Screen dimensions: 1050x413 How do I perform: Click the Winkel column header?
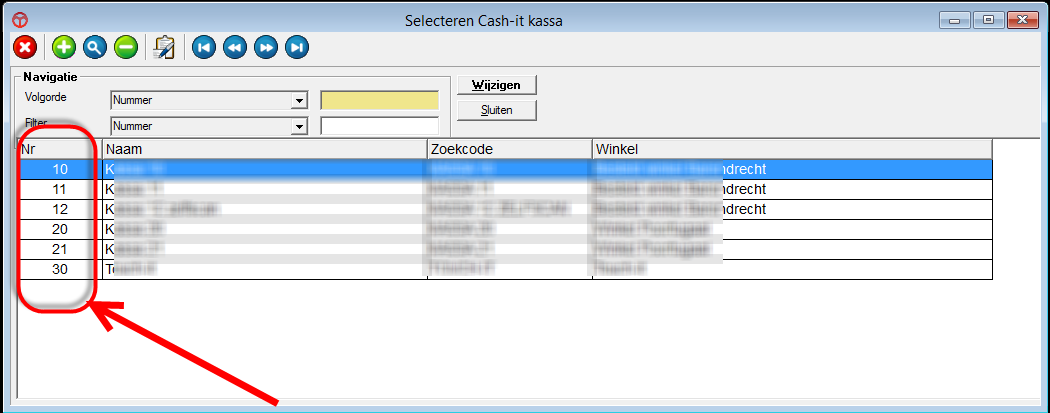coord(792,149)
